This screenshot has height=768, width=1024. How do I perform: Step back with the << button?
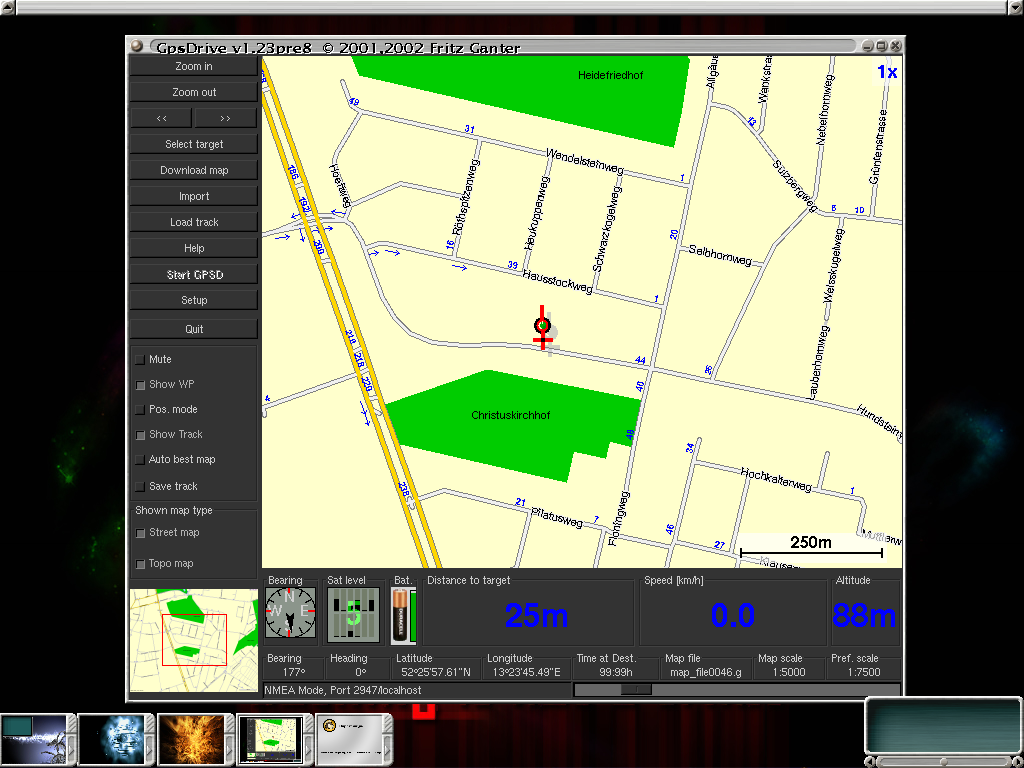coord(161,118)
